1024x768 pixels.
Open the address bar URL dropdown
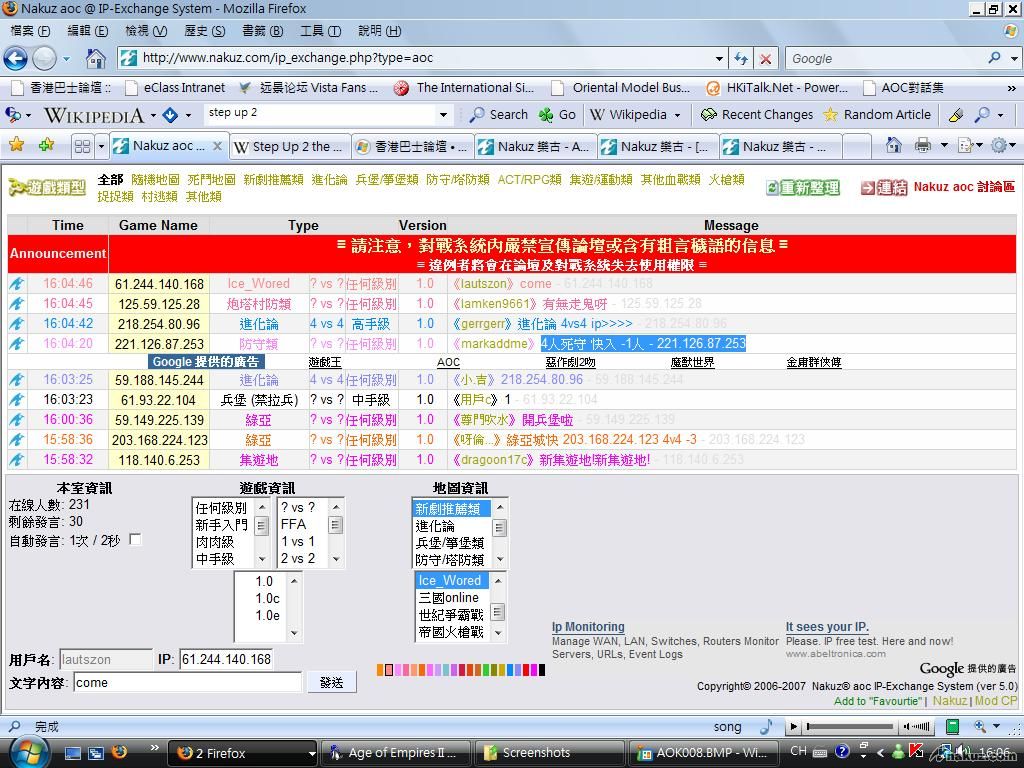718,58
